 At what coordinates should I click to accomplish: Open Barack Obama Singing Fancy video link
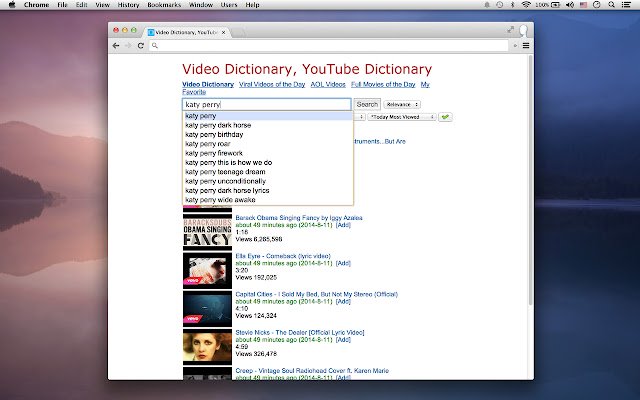pyautogui.click(x=299, y=218)
